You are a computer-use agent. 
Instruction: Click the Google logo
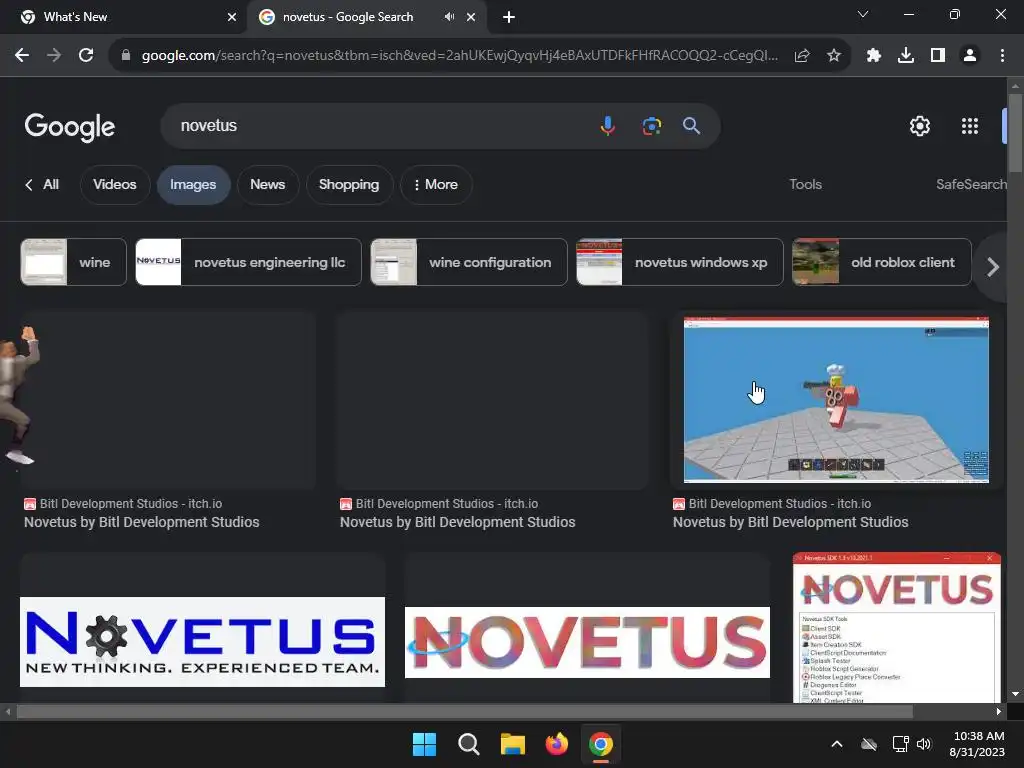(69, 127)
